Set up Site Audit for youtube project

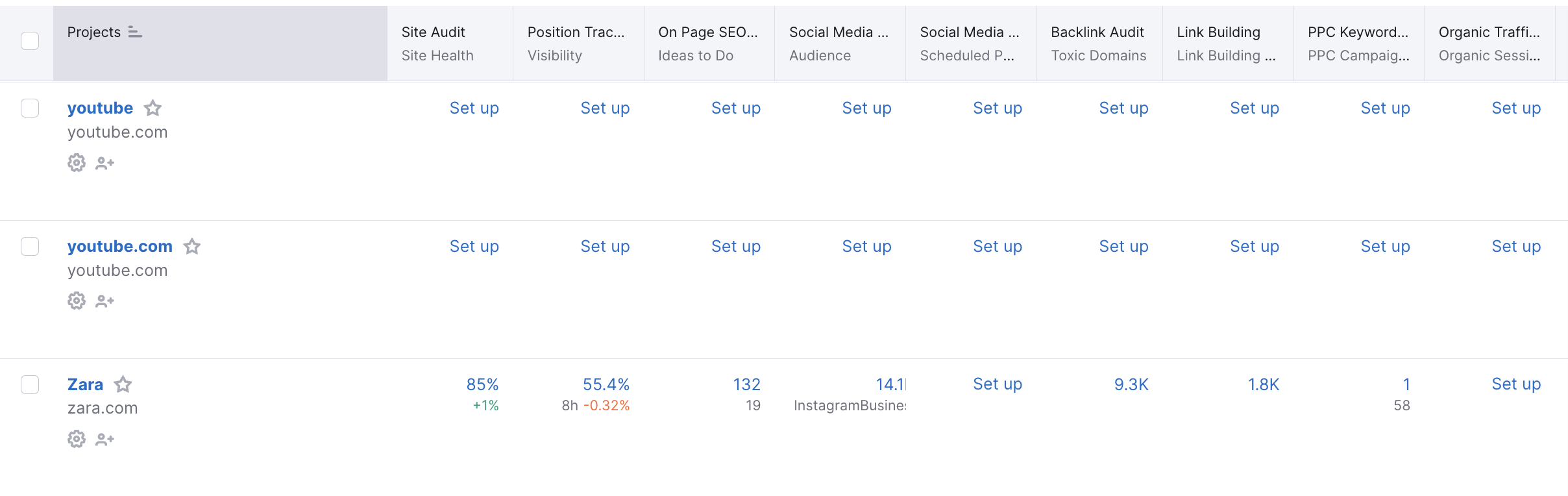tap(474, 108)
